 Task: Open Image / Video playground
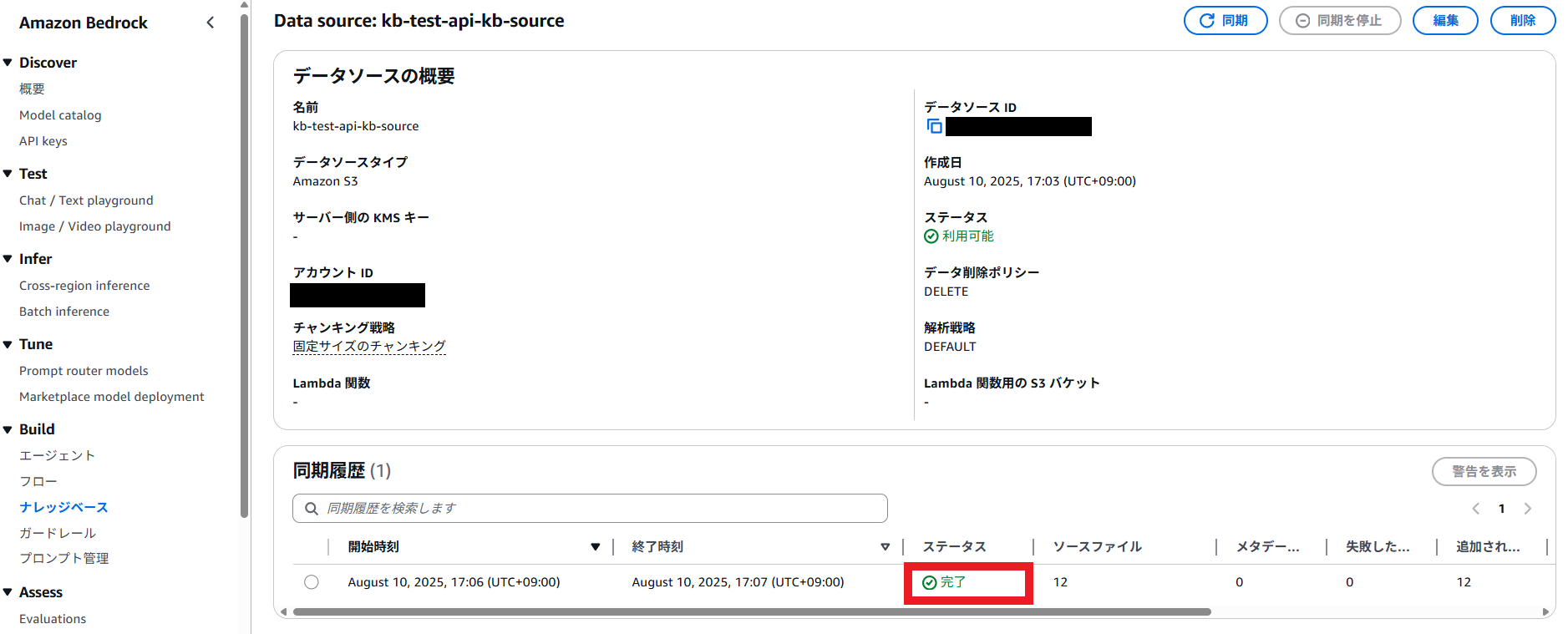(95, 226)
